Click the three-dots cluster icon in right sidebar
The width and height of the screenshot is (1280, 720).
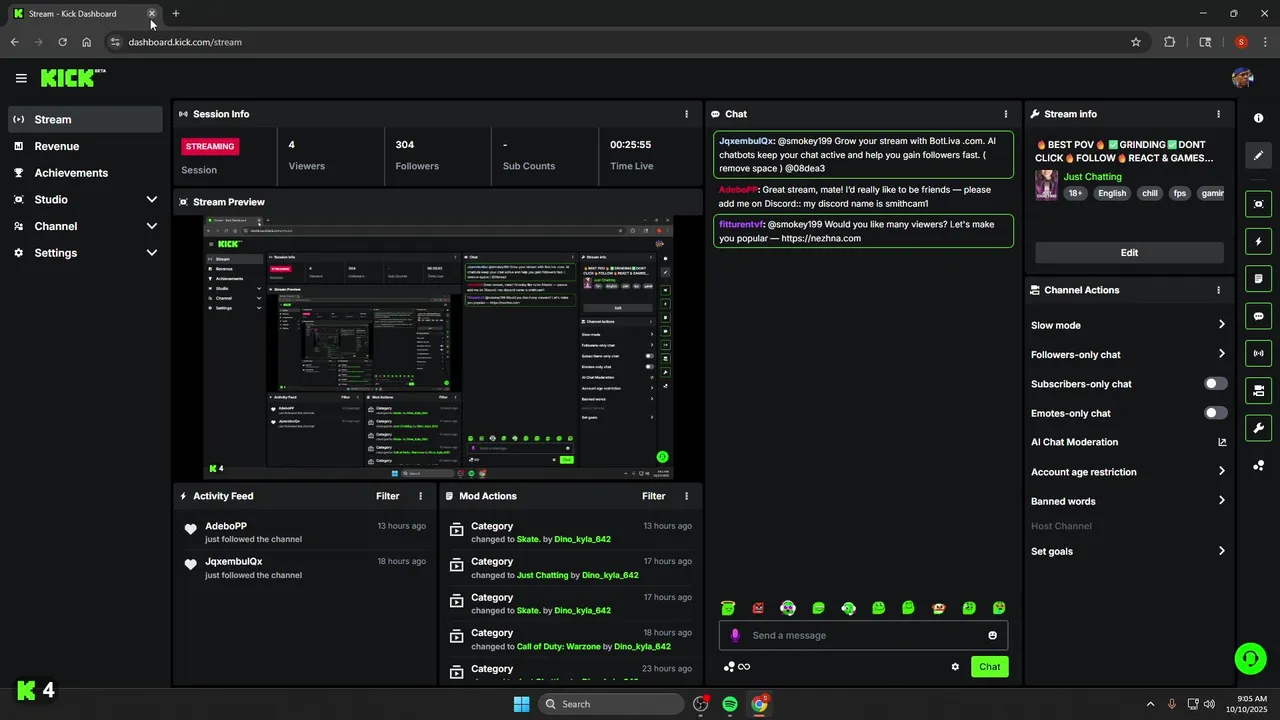click(1258, 466)
